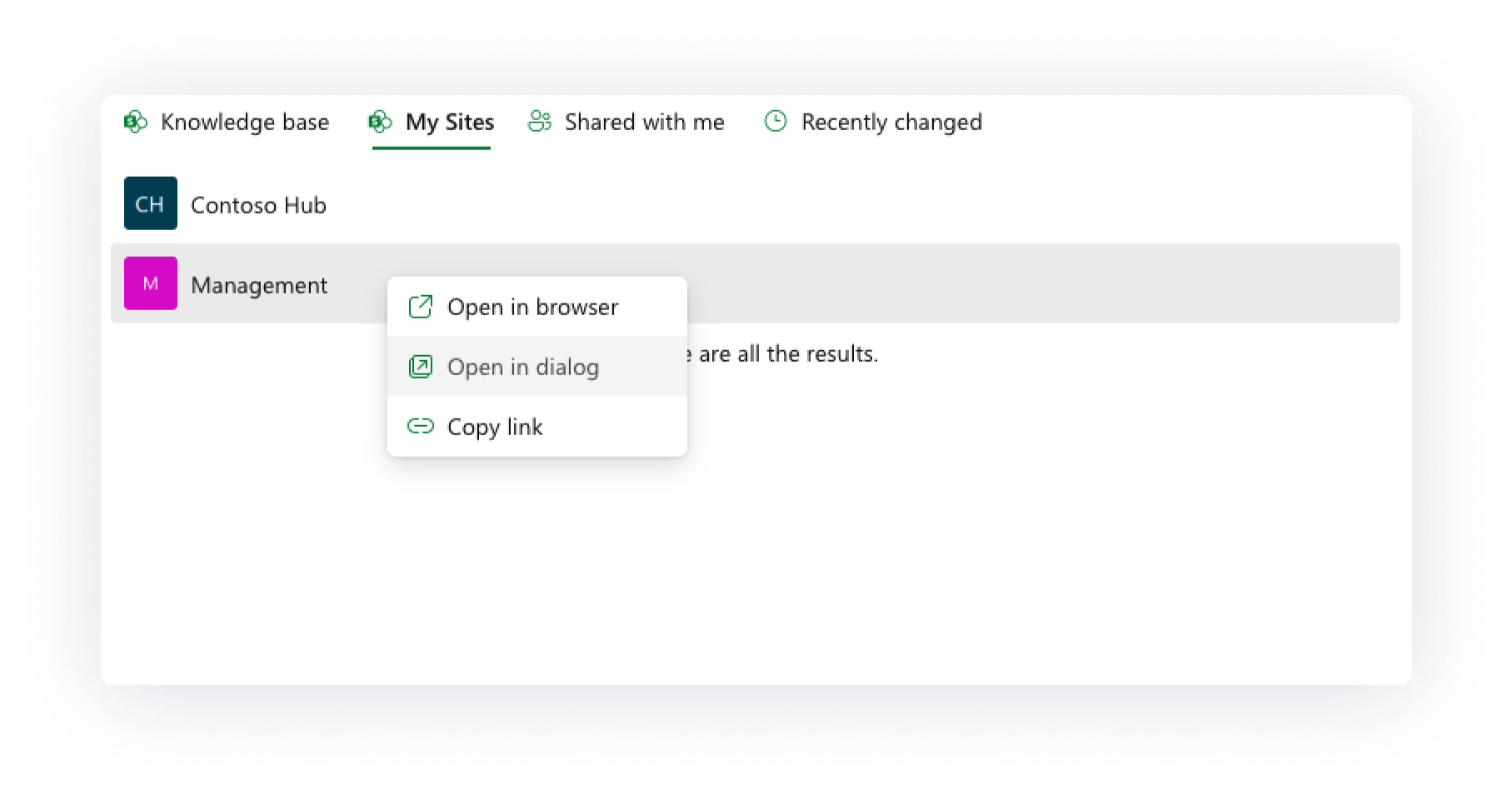Click the Open in browser arrow icon
Screen dimensions: 1512x791
(x=421, y=307)
